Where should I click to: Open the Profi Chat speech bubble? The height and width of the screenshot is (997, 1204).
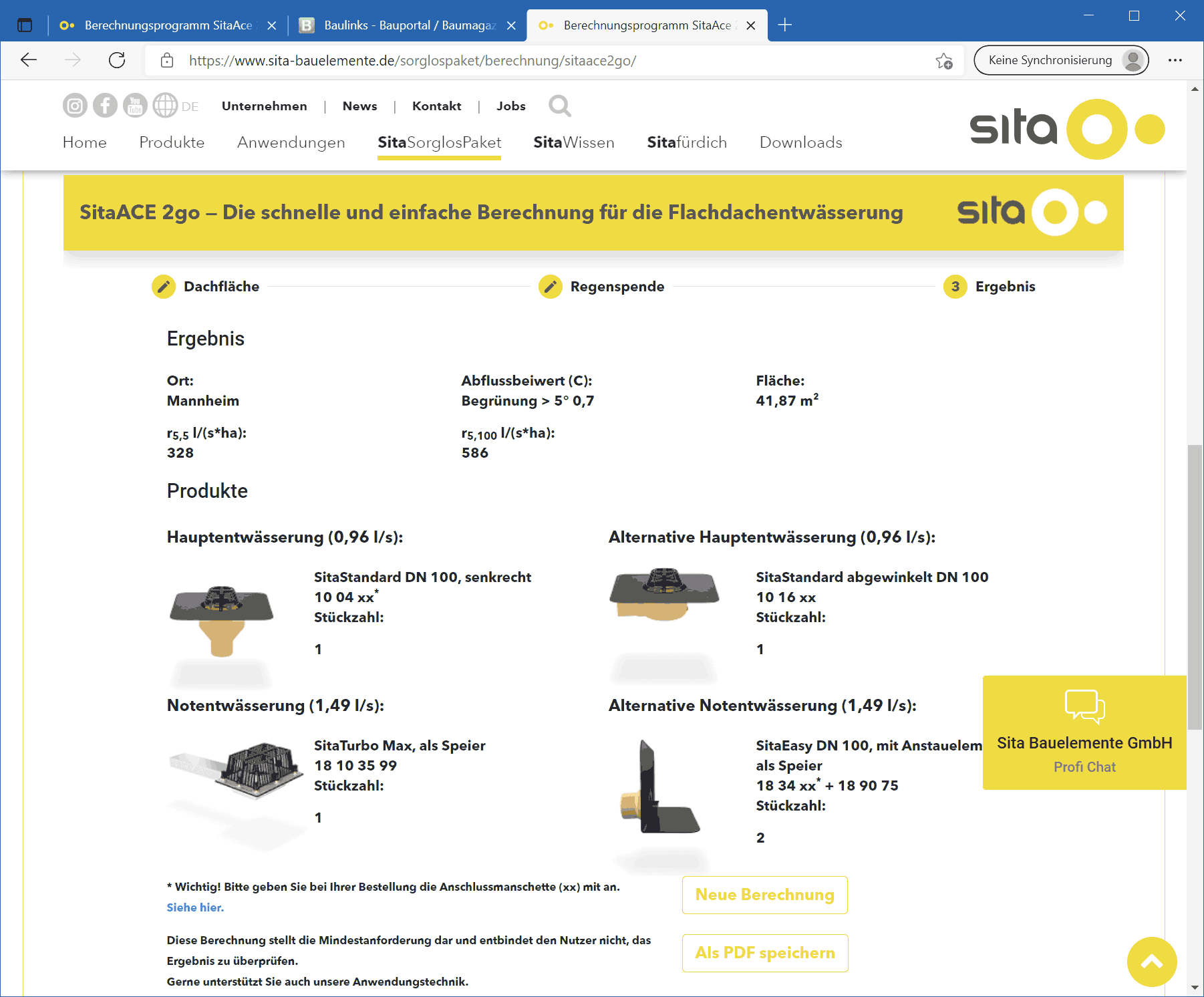(x=1084, y=706)
